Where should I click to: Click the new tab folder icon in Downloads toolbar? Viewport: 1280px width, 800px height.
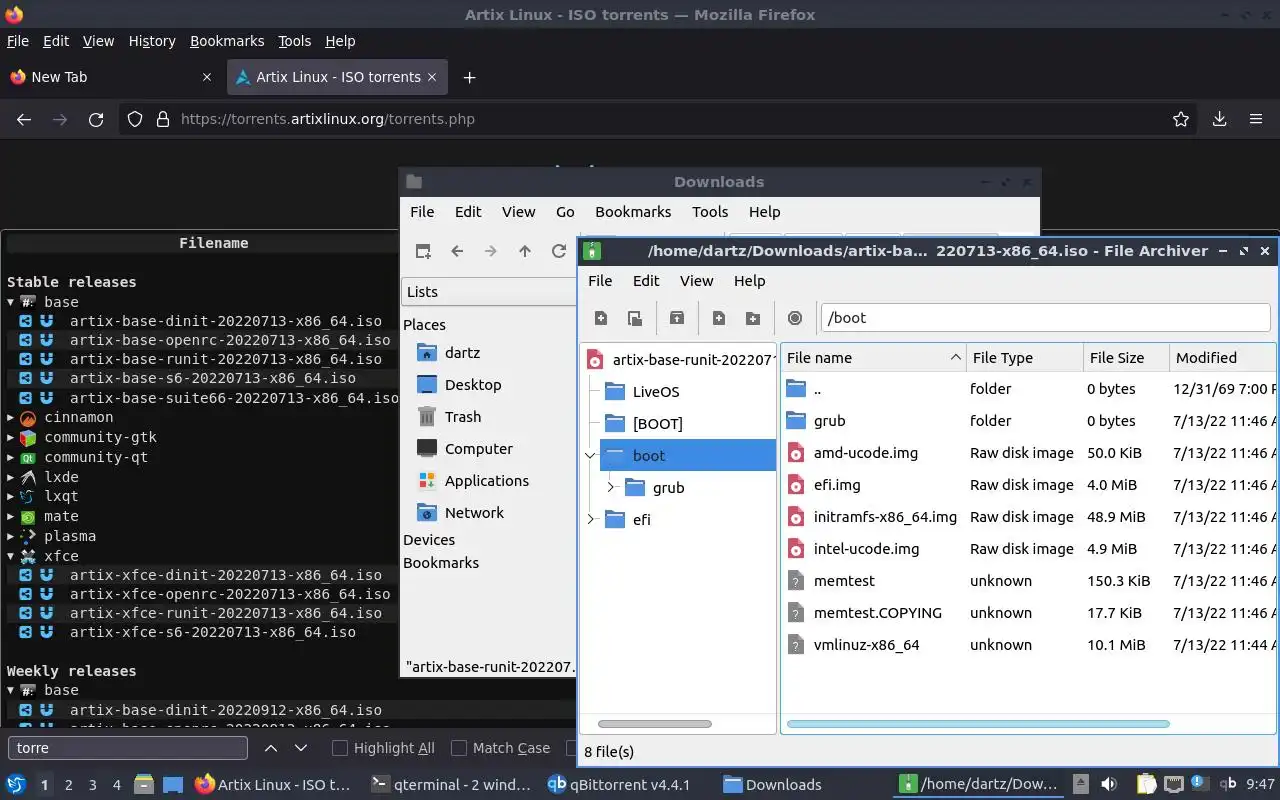coord(423,251)
